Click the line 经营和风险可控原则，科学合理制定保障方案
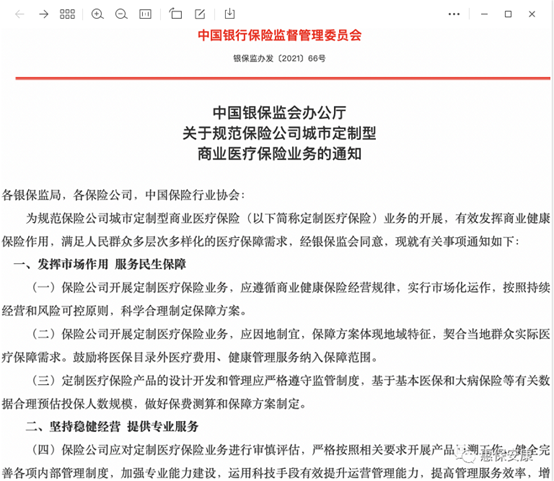 pos(124,311)
